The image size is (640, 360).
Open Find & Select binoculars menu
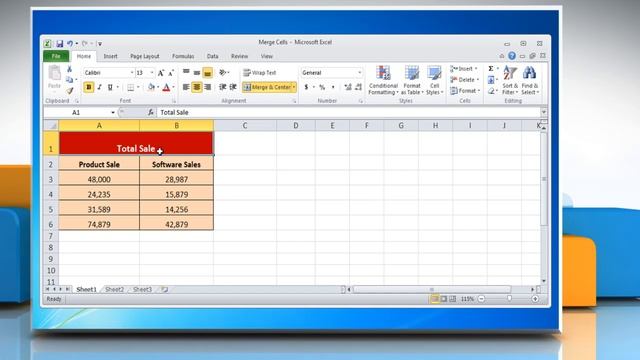(x=530, y=80)
